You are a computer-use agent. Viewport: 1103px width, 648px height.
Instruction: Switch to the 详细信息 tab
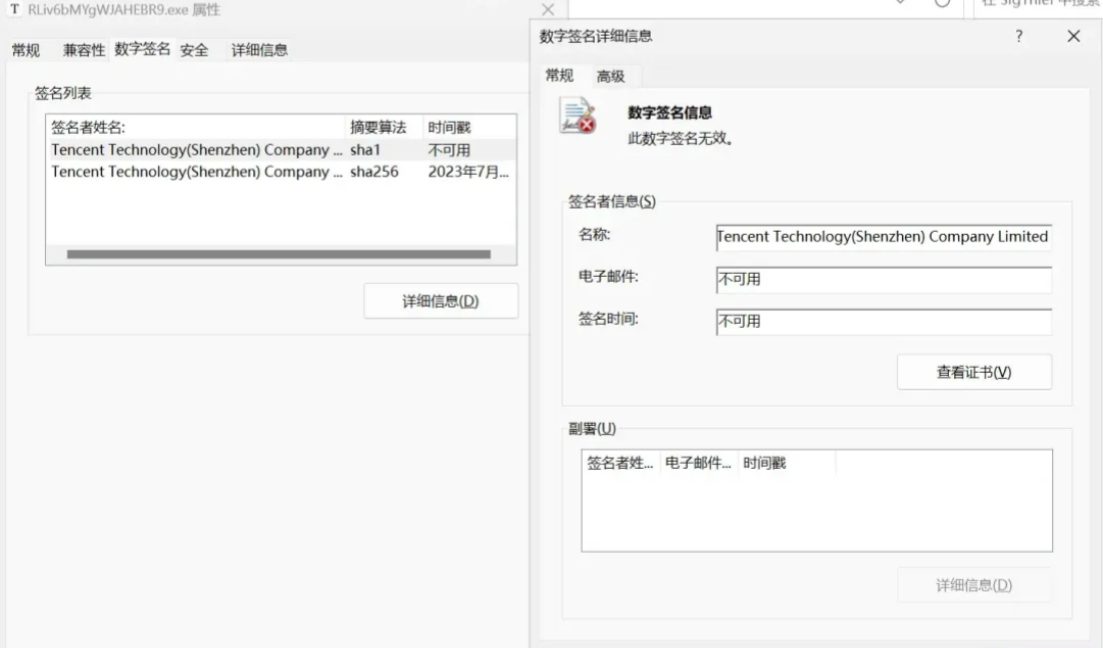click(260, 50)
